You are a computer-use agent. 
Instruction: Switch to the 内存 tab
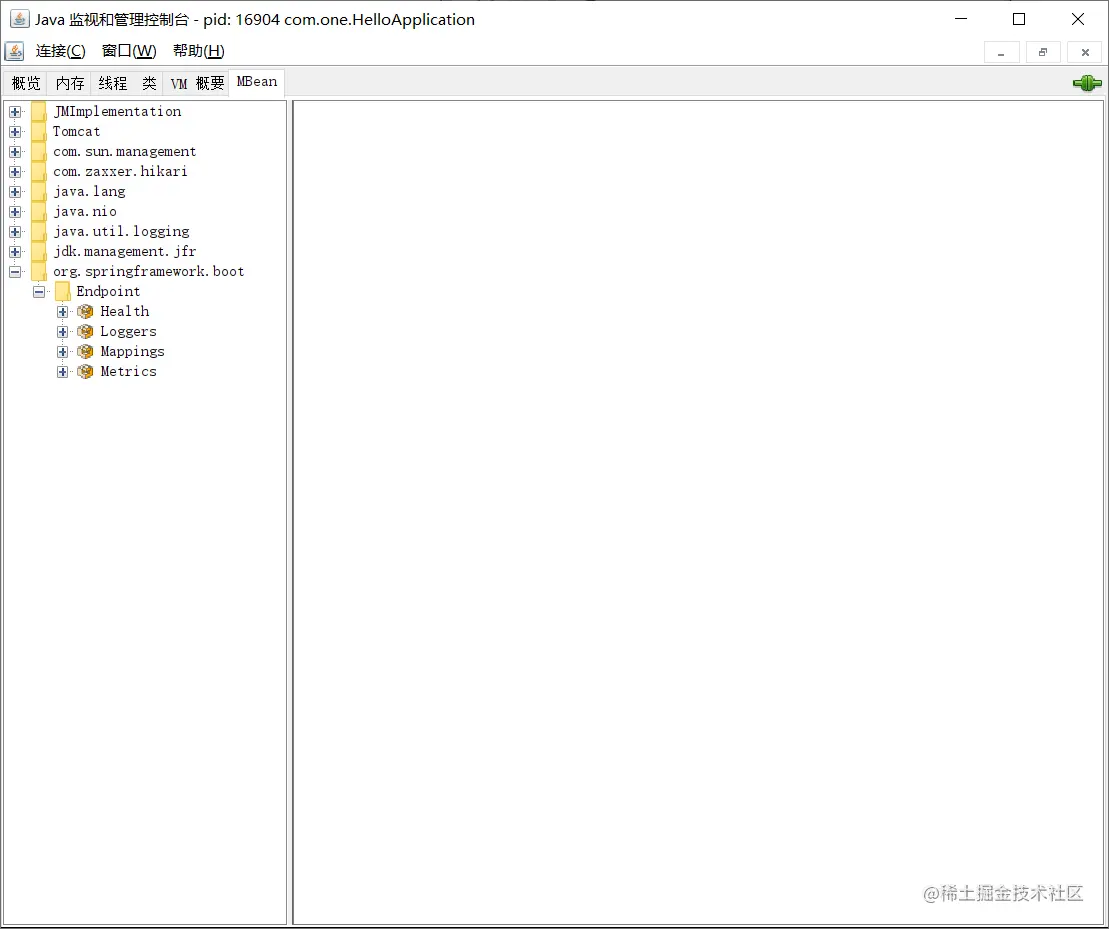pos(70,83)
